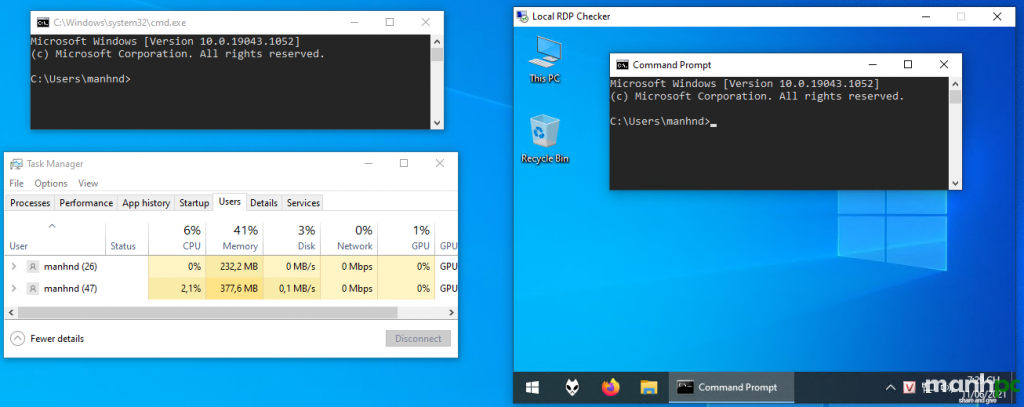Launch Firefox from the remote taskbar

tap(610, 387)
